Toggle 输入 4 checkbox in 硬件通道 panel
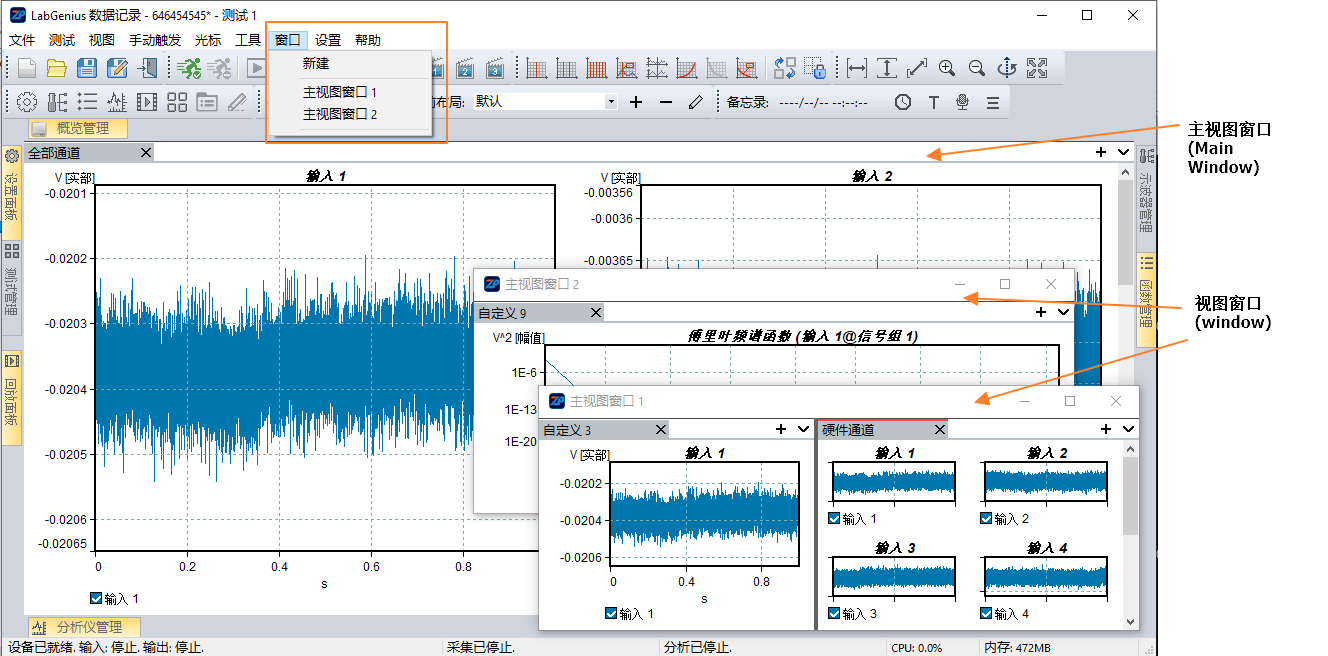The image size is (1328, 656). [x=987, y=613]
